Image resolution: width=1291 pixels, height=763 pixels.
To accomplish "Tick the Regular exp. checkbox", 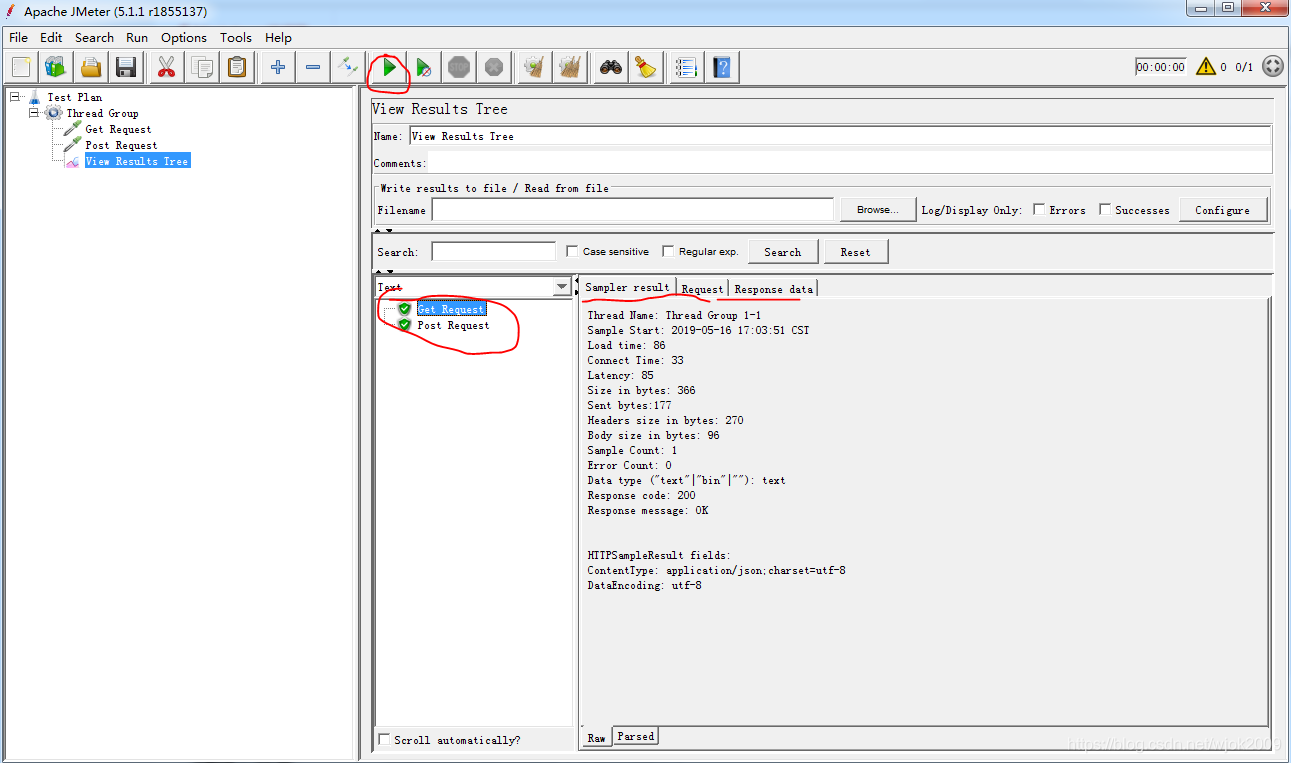I will (669, 251).
